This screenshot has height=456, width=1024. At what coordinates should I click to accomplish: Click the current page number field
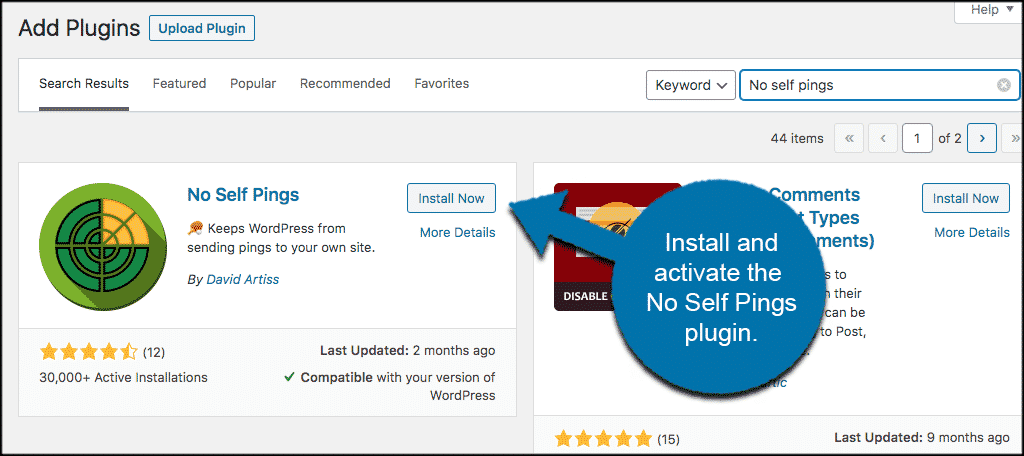coord(917,139)
